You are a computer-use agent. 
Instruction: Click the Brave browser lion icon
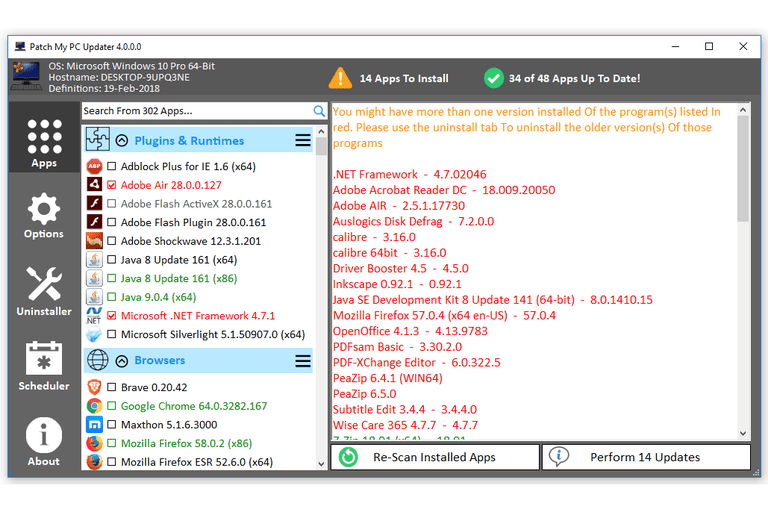(x=94, y=387)
